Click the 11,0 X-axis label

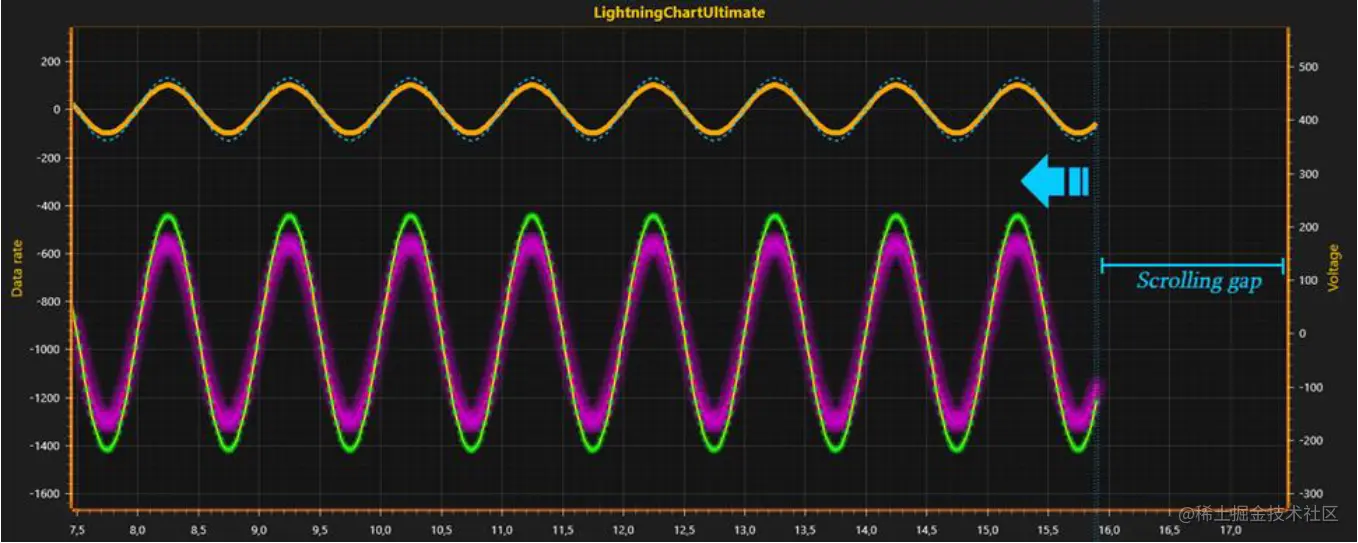click(502, 529)
